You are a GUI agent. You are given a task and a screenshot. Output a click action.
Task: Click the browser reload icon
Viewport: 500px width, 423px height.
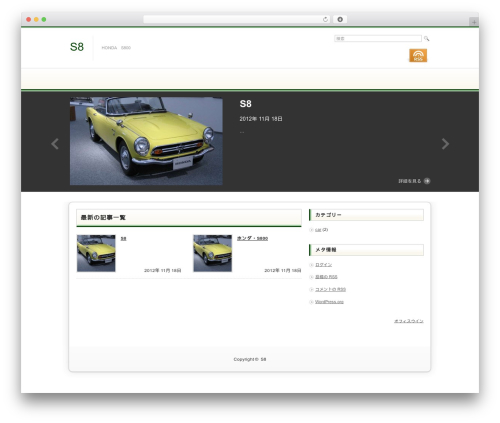[325, 20]
